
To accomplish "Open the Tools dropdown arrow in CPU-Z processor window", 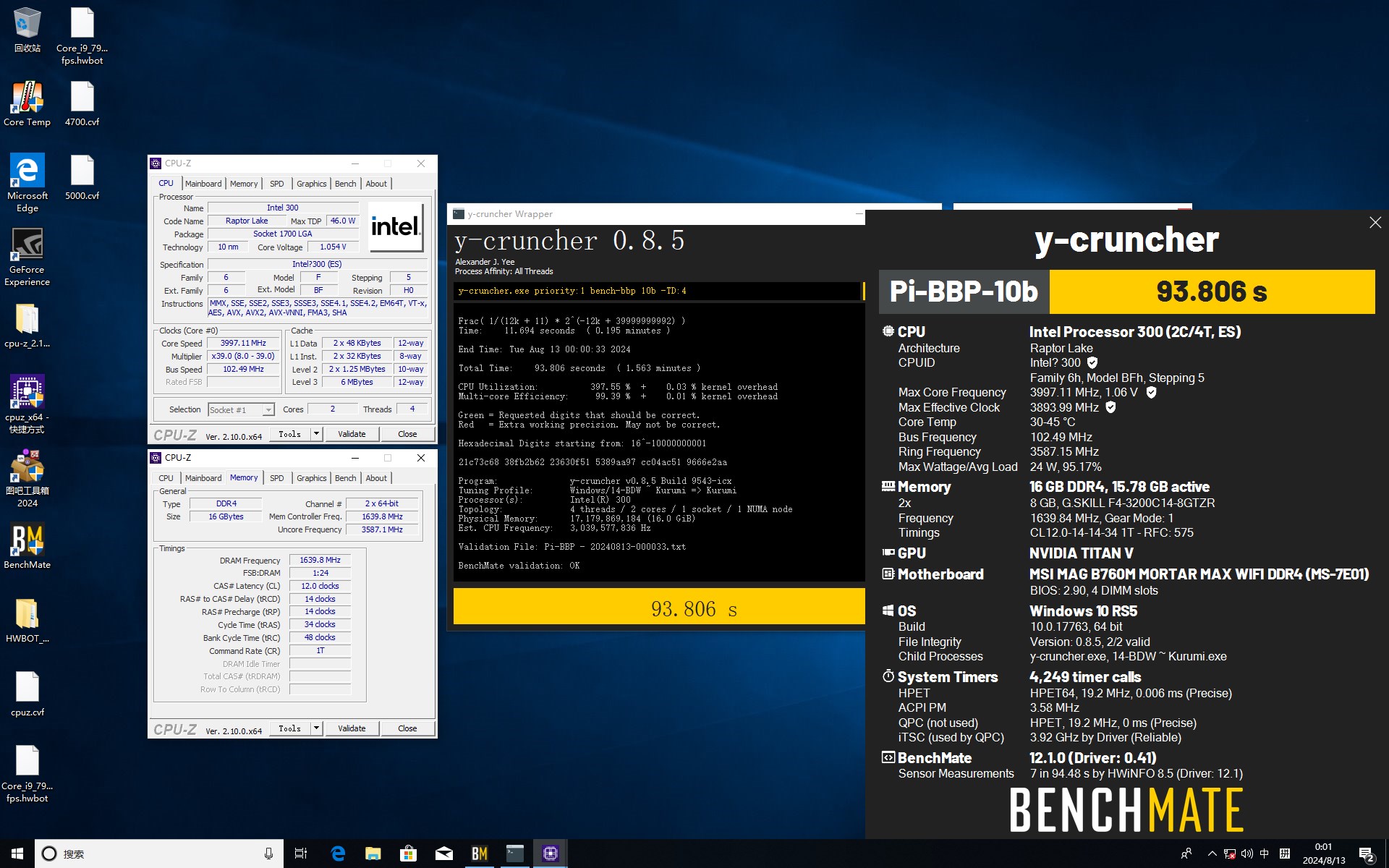I will tap(316, 434).
